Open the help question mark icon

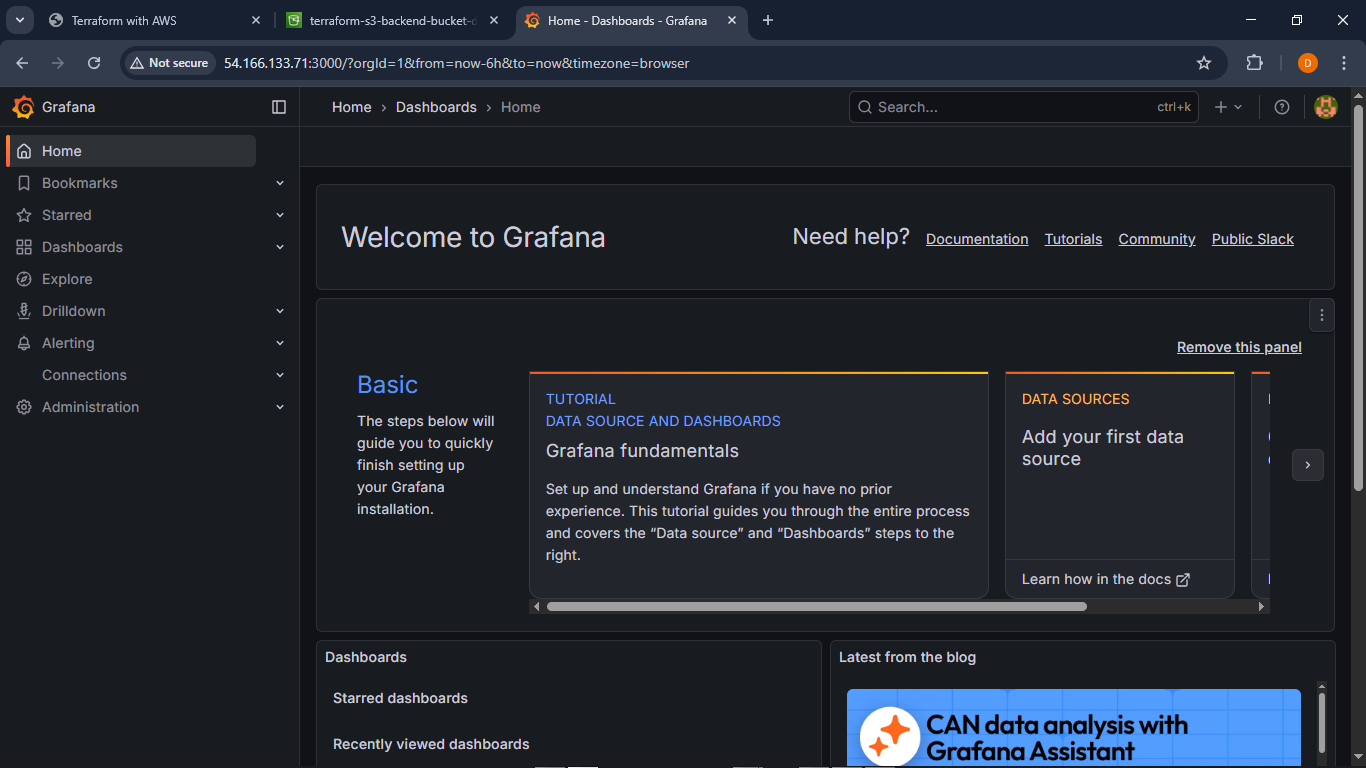(x=1282, y=107)
